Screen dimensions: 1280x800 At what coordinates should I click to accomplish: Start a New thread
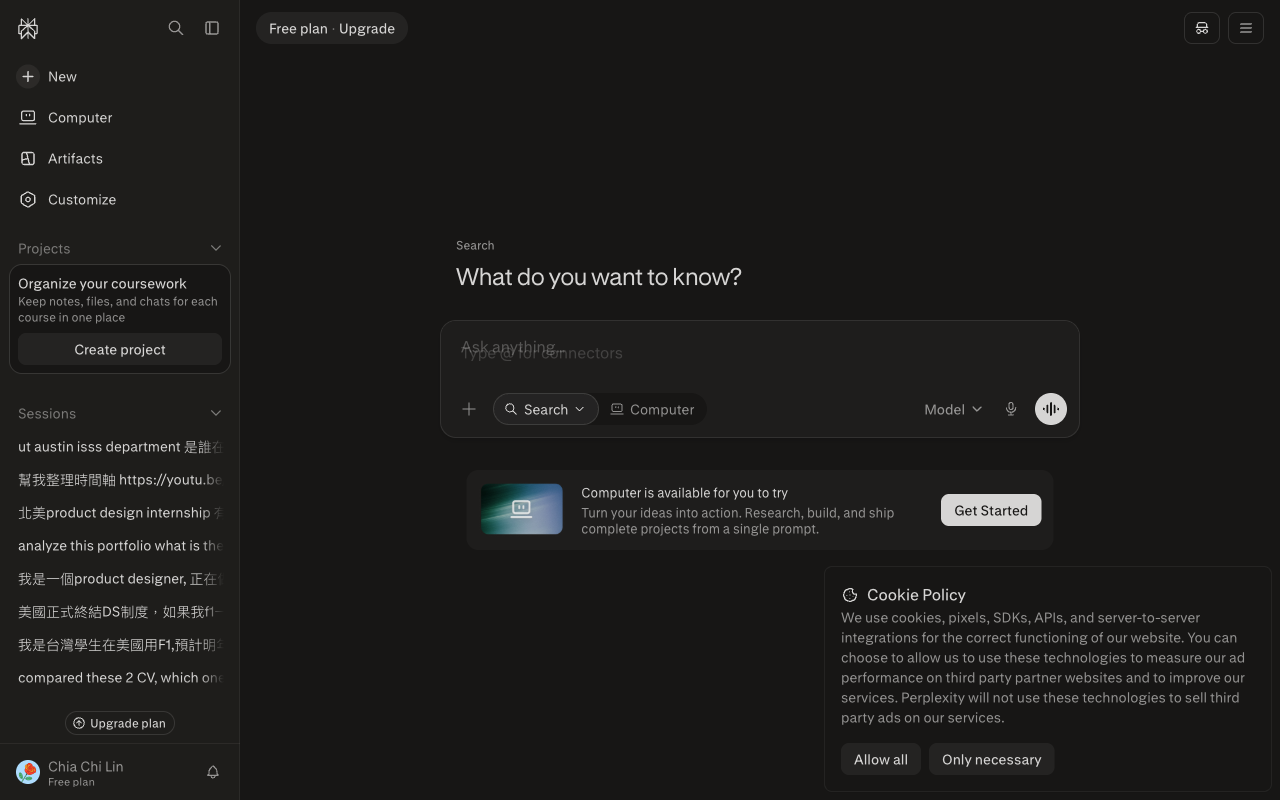120,76
